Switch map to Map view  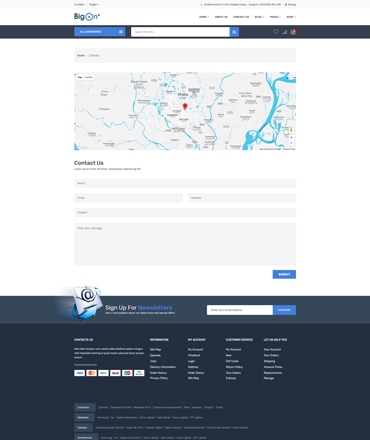(x=80, y=77)
